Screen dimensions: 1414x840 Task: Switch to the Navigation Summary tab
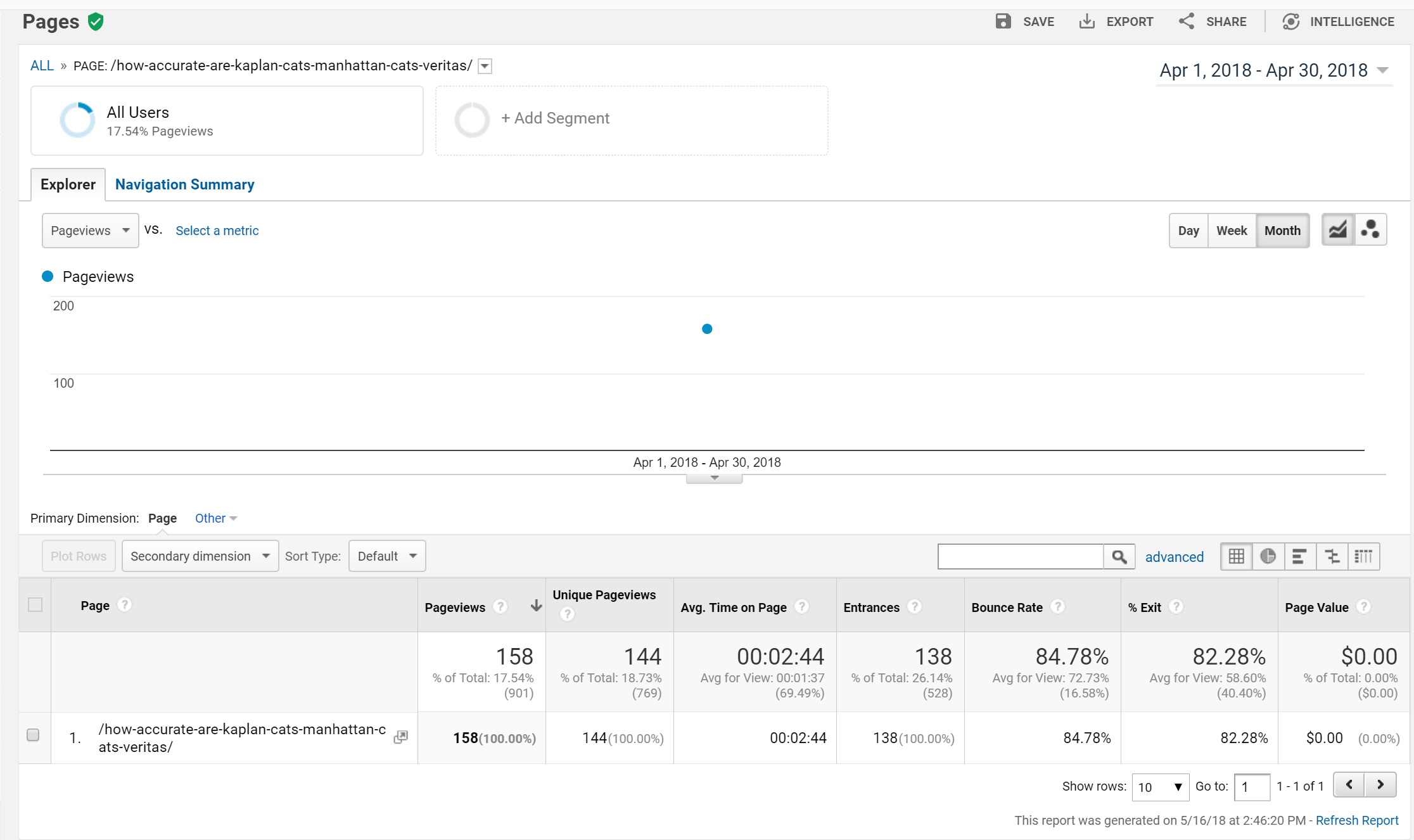click(x=184, y=184)
